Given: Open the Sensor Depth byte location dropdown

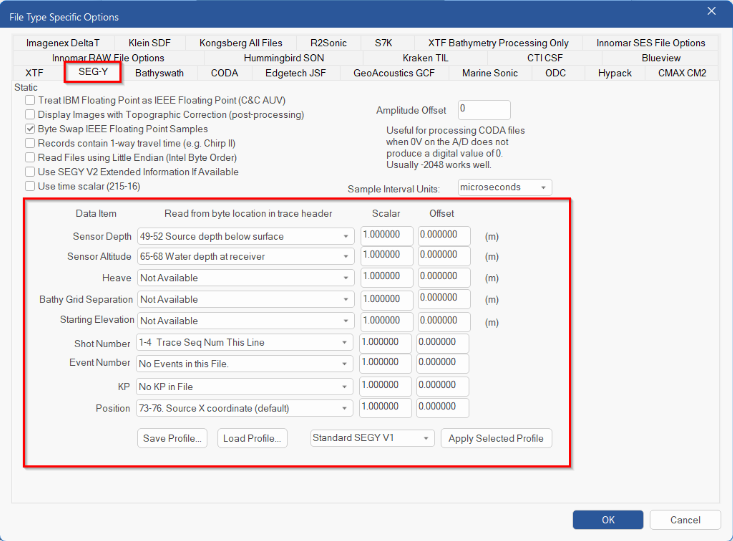Looking at the screenshot, I should pyautogui.click(x=245, y=236).
